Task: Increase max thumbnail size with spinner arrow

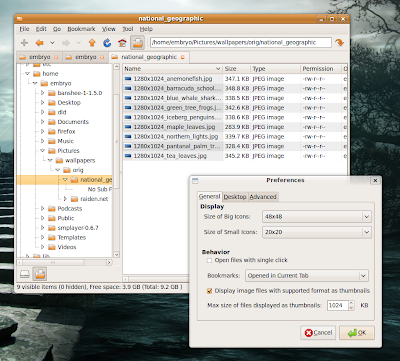Action: (351, 303)
